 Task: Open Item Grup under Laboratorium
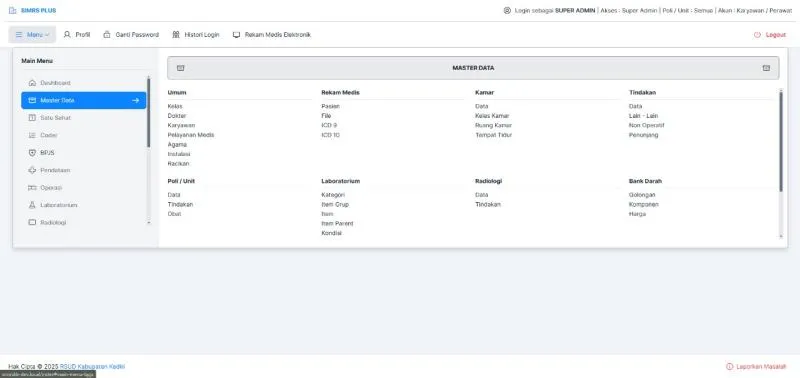pos(335,204)
